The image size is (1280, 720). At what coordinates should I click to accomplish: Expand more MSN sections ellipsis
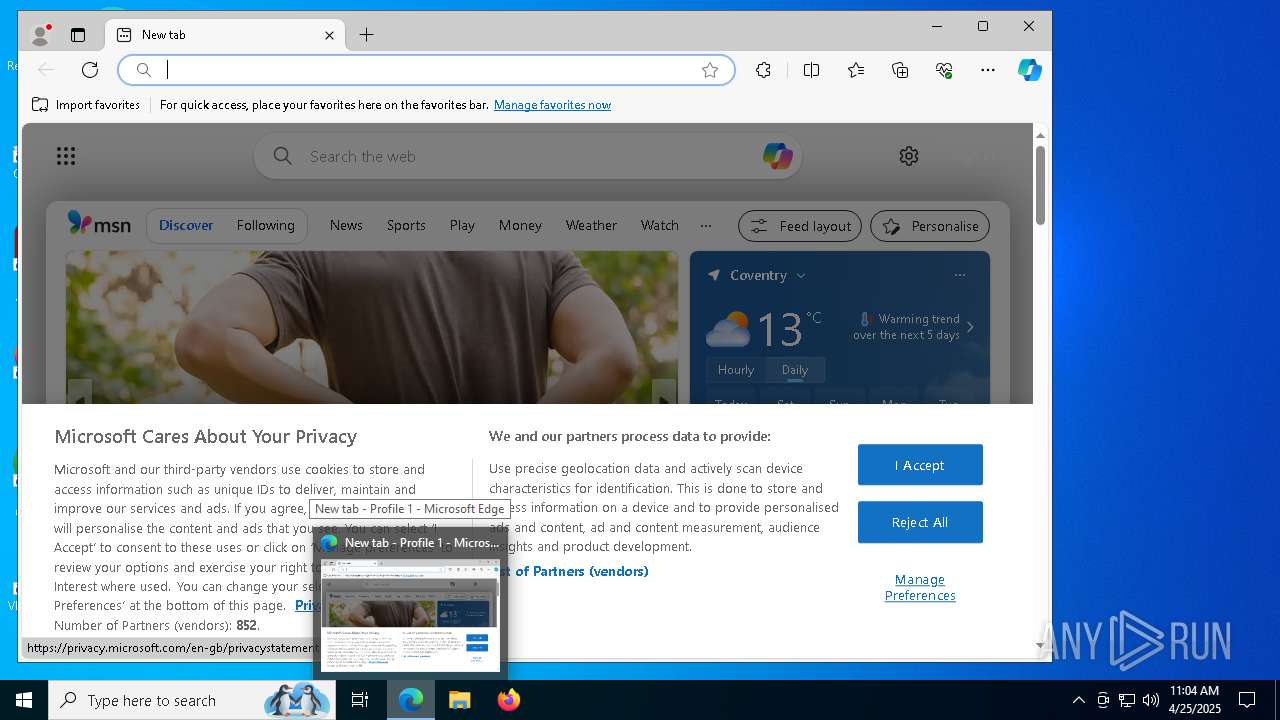tap(706, 226)
